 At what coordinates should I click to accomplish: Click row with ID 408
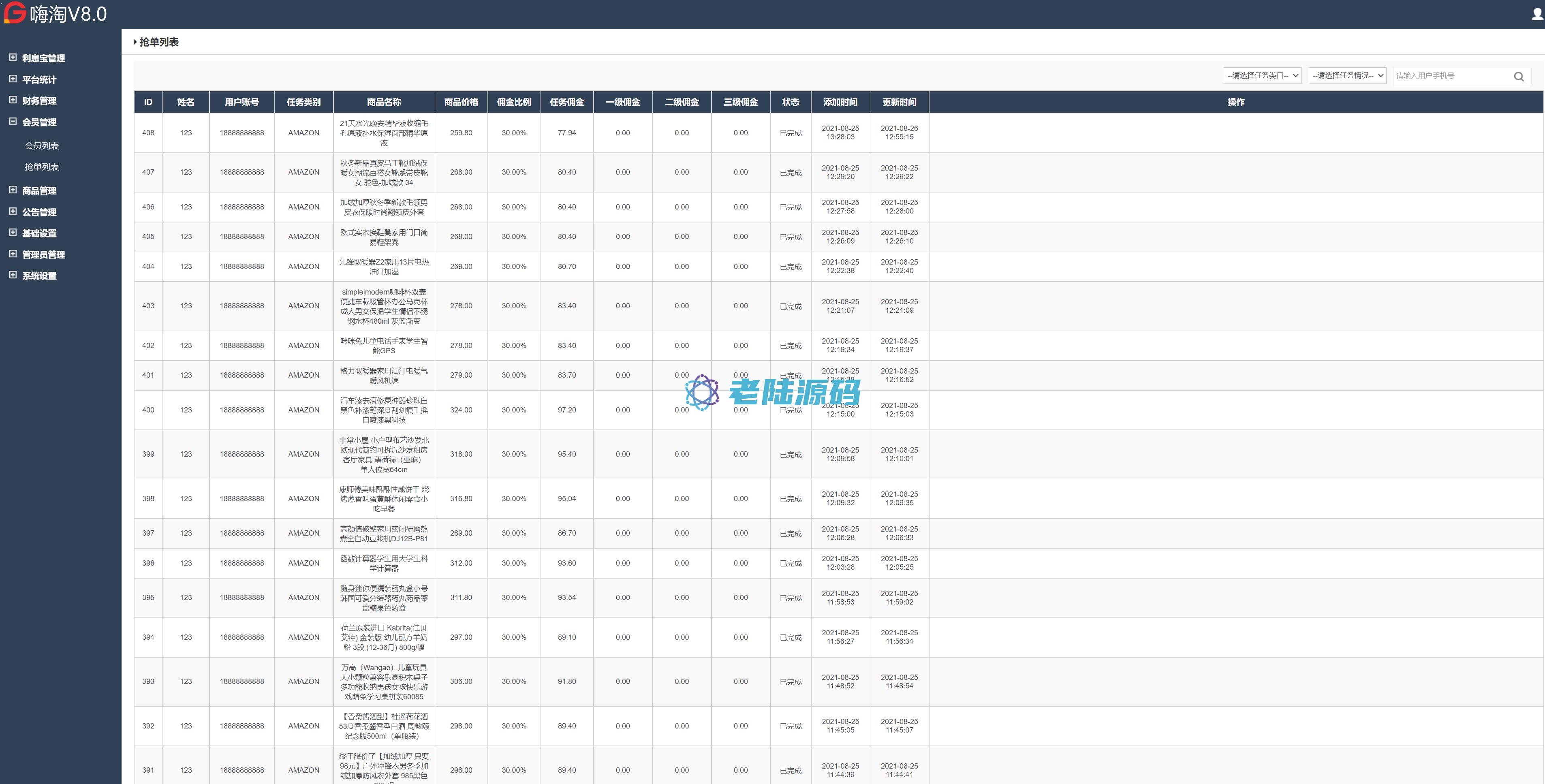click(x=148, y=132)
